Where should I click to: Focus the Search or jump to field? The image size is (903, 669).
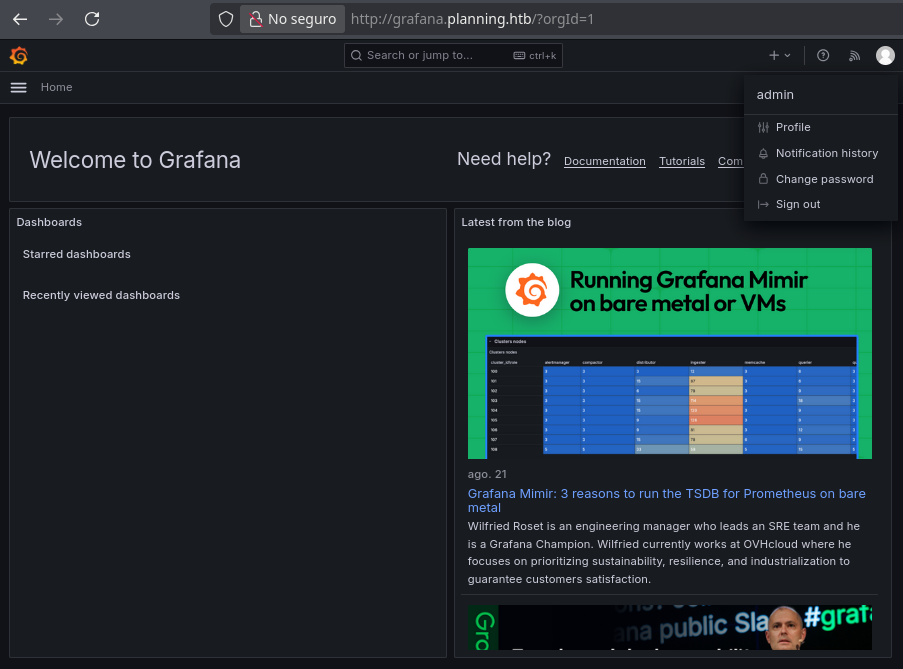453,55
